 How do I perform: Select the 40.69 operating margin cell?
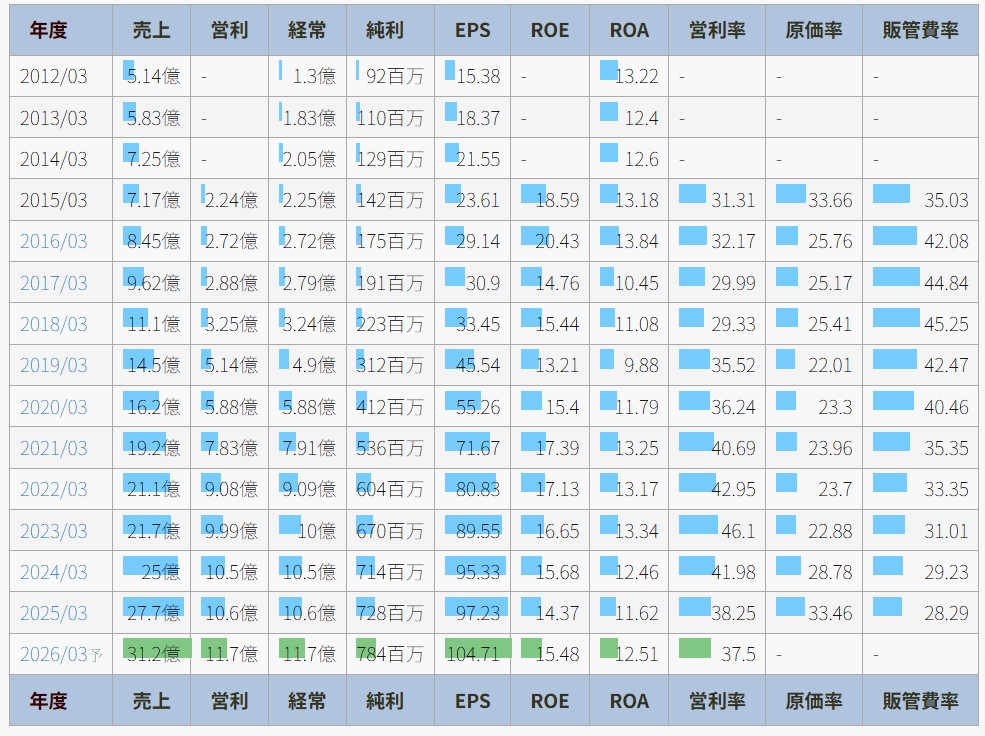tap(717, 448)
